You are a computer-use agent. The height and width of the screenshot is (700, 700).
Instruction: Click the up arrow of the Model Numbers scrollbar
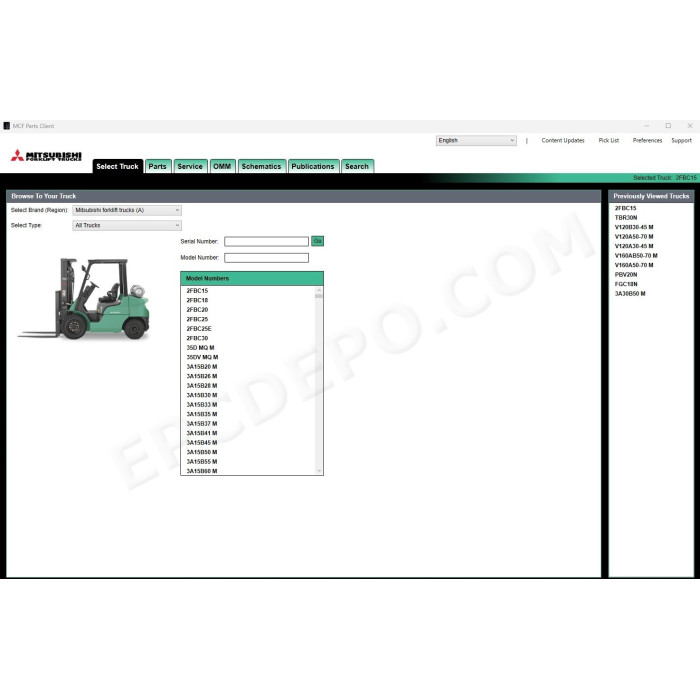(x=319, y=290)
